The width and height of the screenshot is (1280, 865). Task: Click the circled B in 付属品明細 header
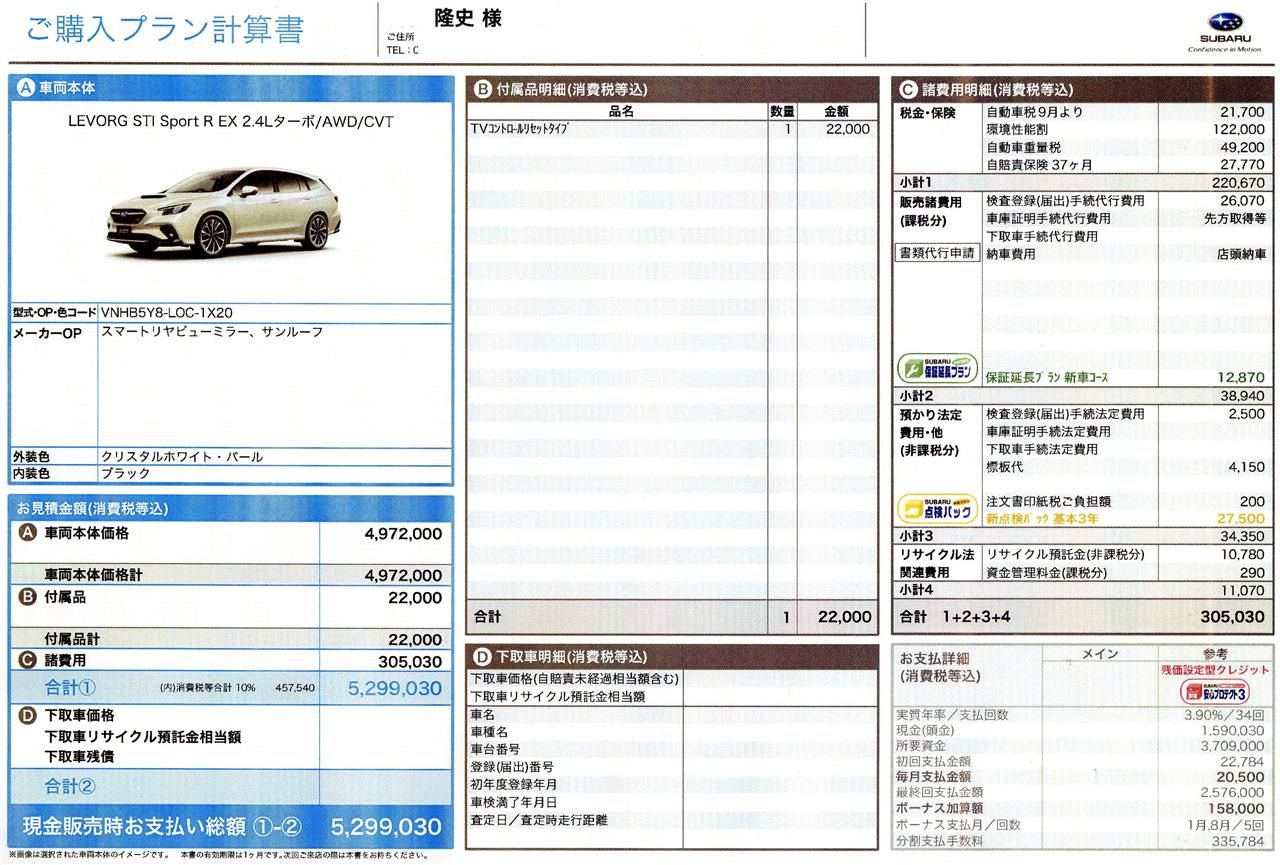click(482, 90)
